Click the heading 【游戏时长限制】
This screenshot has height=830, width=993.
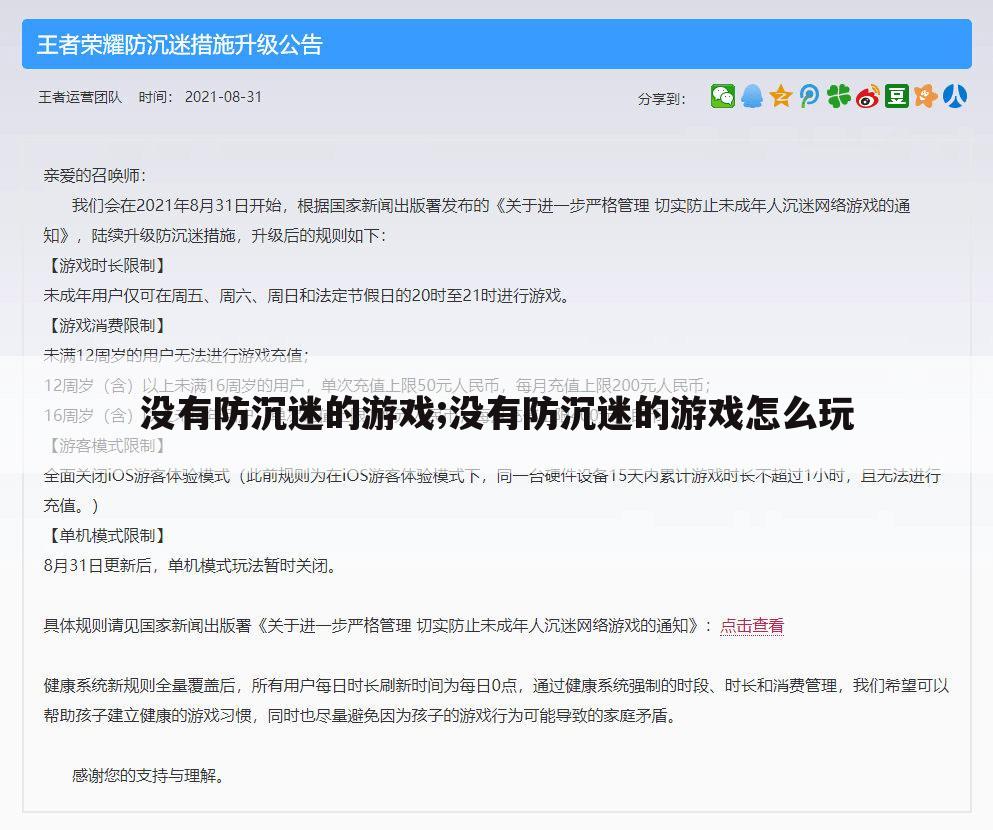[x=107, y=265]
